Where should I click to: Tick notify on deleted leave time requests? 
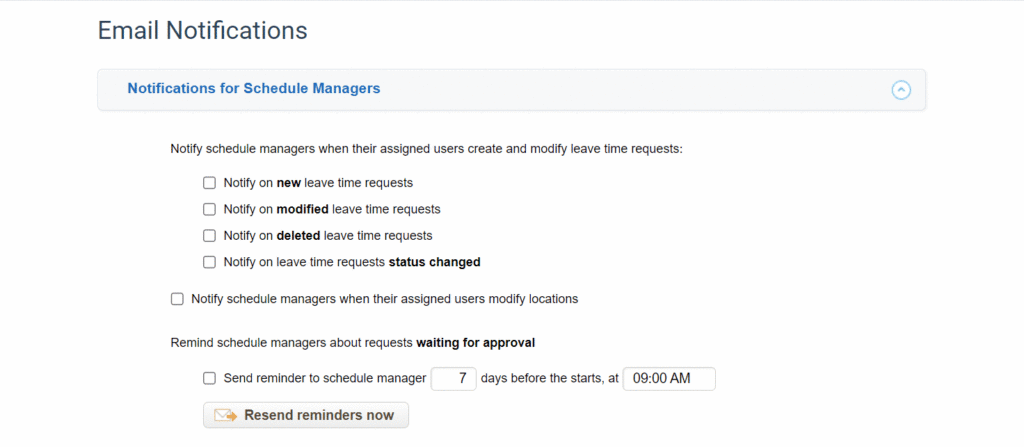pyautogui.click(x=209, y=235)
